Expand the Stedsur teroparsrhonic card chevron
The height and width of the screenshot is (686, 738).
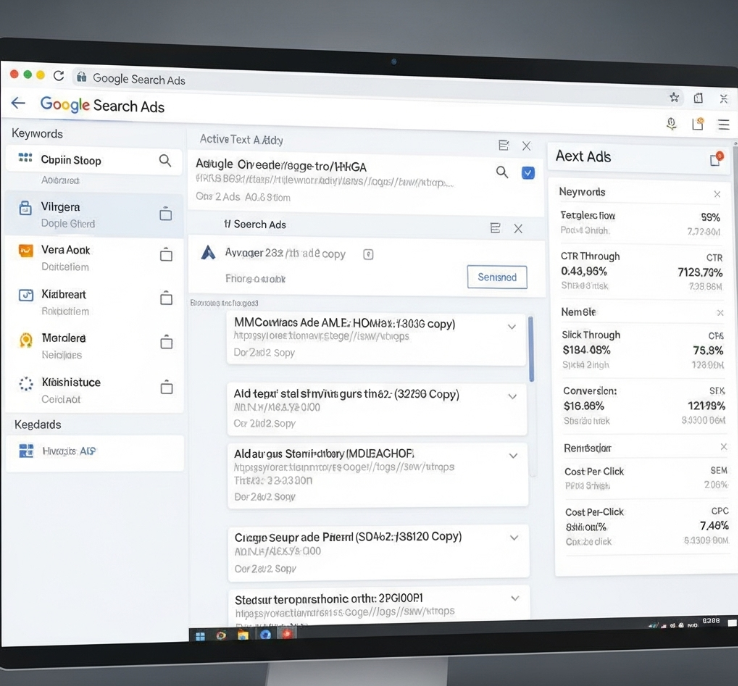point(515,598)
